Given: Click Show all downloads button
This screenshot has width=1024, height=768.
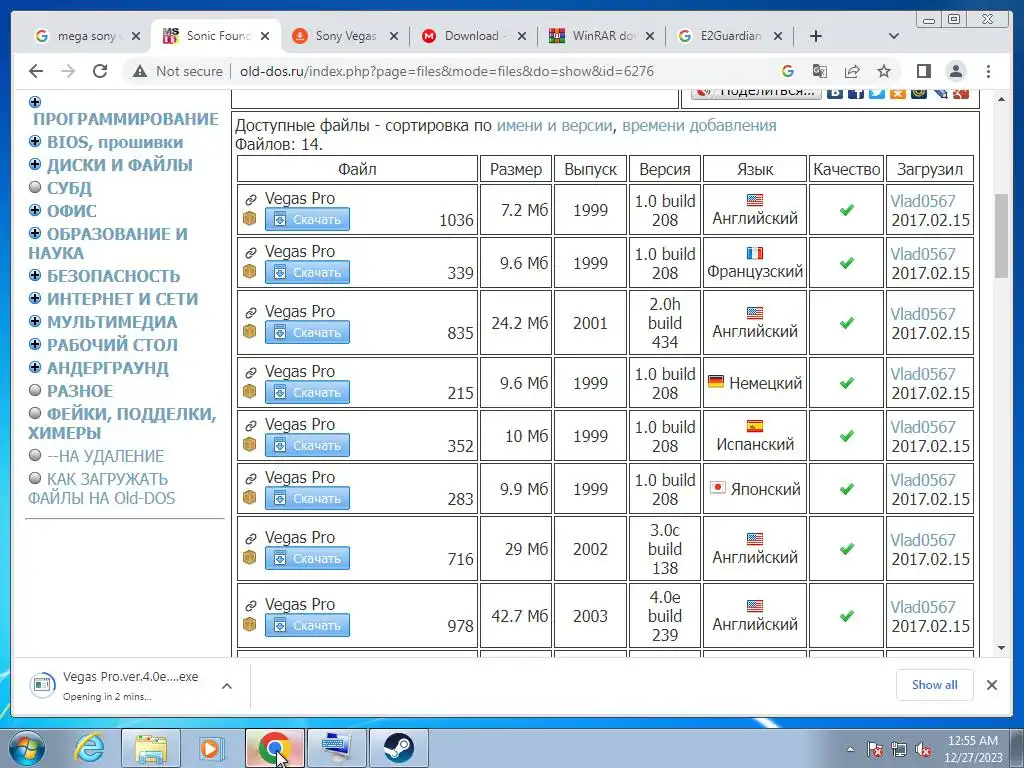Looking at the screenshot, I should (x=935, y=685).
